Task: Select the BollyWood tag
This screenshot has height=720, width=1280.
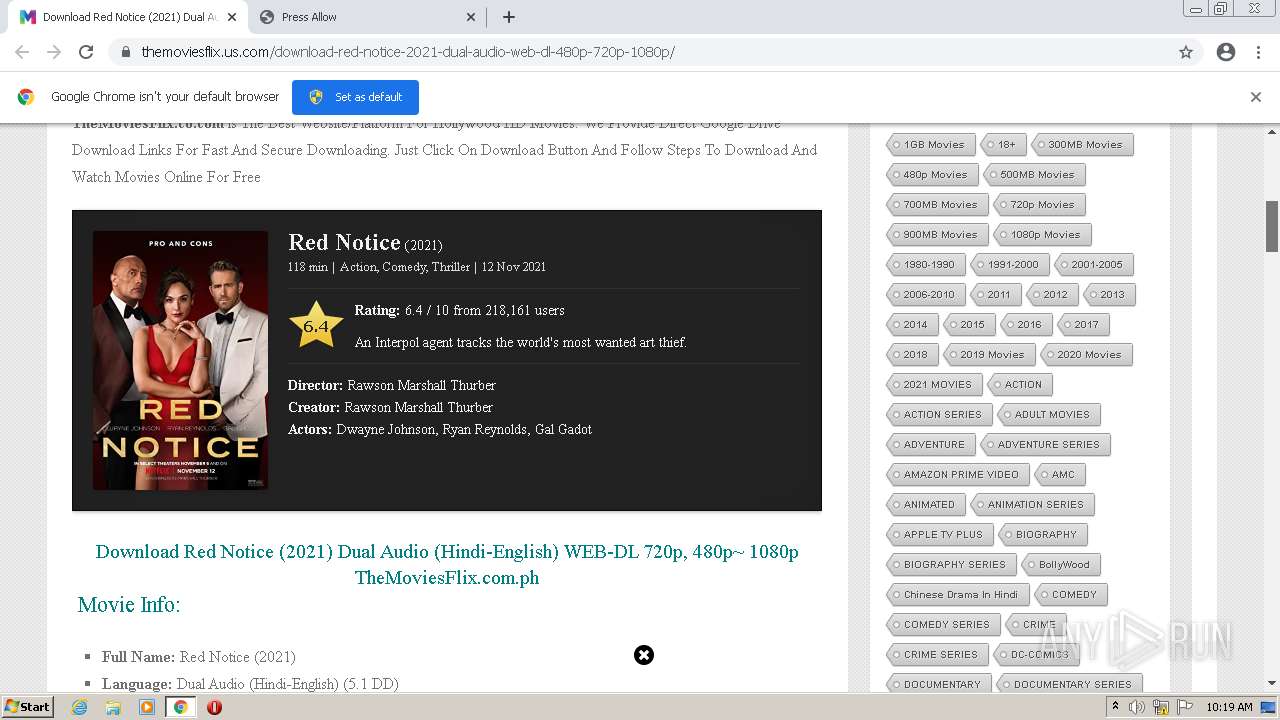Action: click(1059, 565)
